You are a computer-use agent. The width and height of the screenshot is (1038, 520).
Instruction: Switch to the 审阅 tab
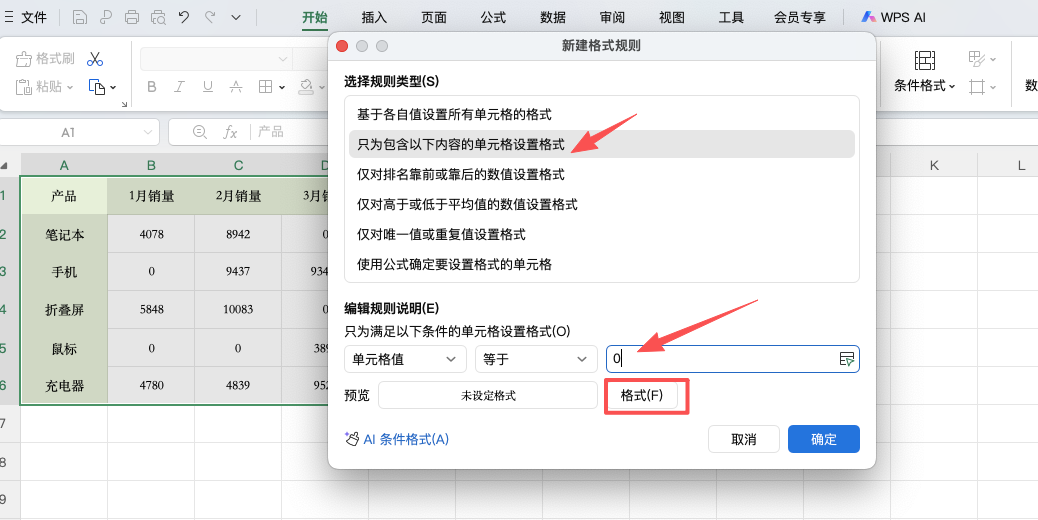tap(612, 17)
